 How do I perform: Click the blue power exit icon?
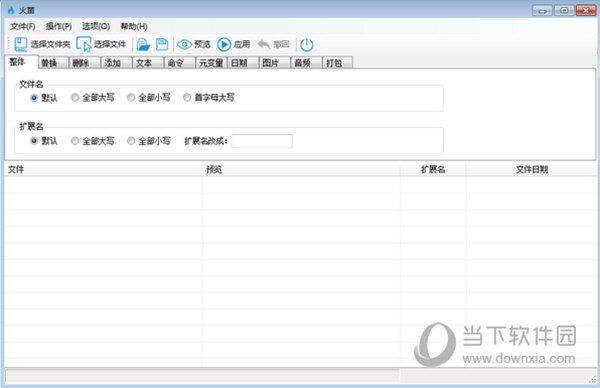(307, 44)
